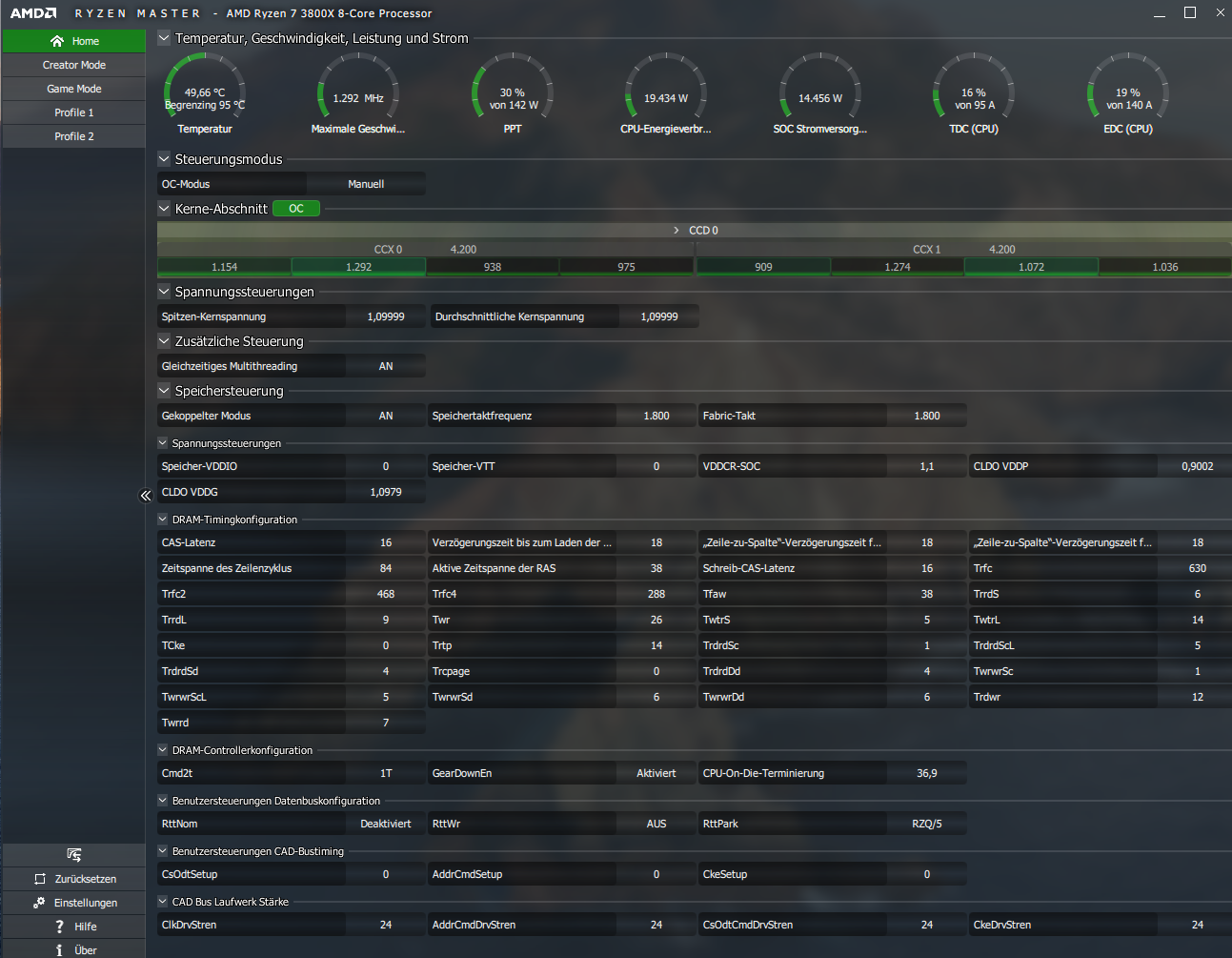The height and width of the screenshot is (958, 1232).
Task: Click Zeitspanne des Zeilenzyklus value 84
Action: point(386,568)
